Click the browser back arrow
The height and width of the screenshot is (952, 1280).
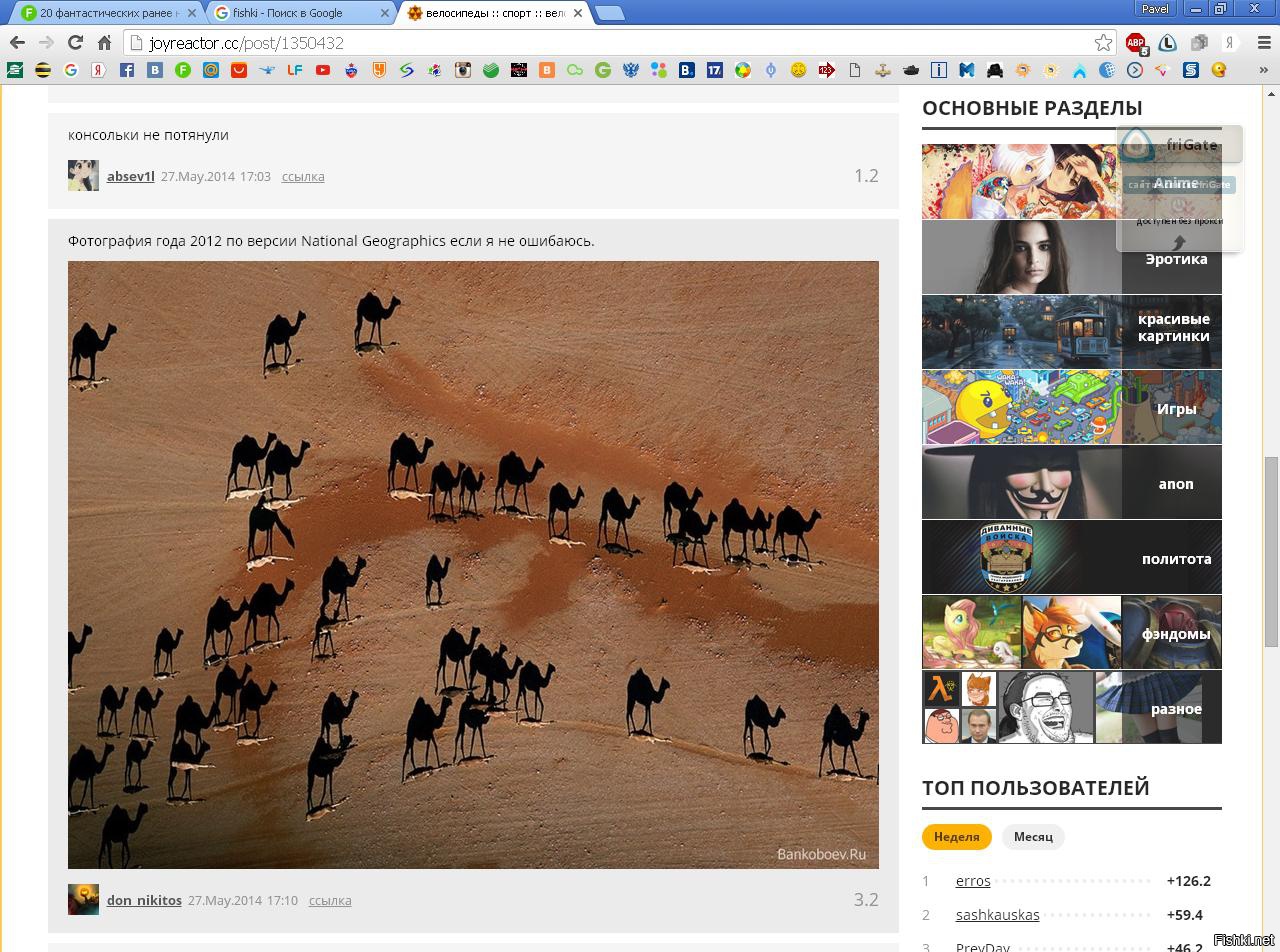click(x=17, y=42)
